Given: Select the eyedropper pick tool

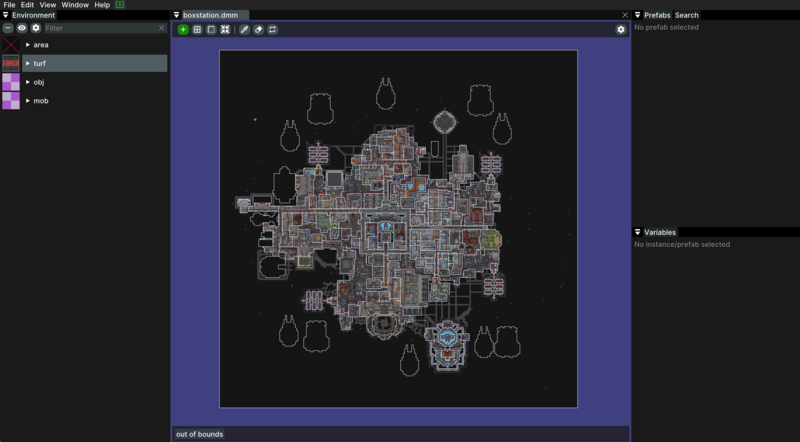Looking at the screenshot, I should (244, 30).
